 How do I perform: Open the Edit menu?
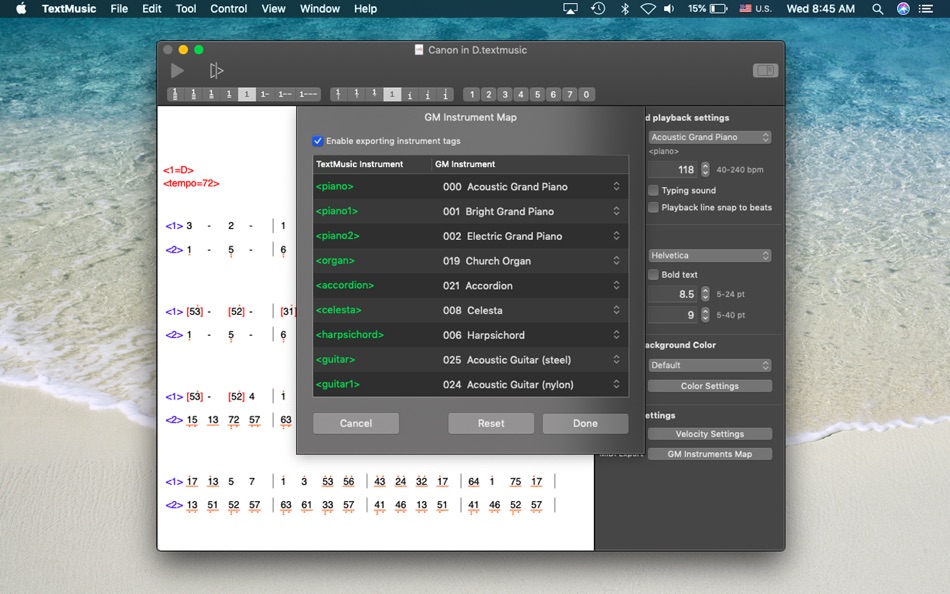click(151, 8)
